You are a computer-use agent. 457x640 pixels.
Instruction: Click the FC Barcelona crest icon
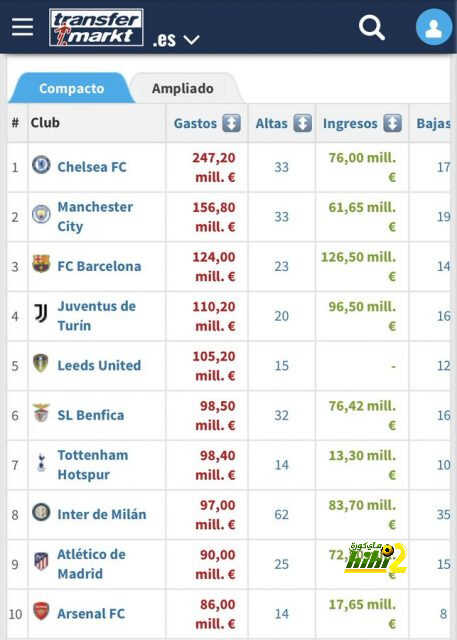(41, 264)
